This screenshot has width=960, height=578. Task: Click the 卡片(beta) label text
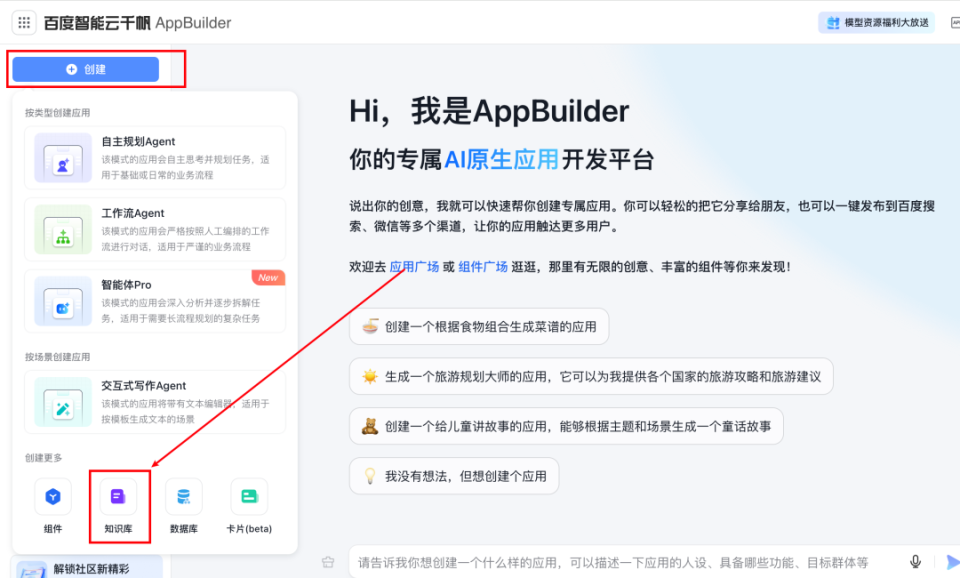(x=249, y=528)
